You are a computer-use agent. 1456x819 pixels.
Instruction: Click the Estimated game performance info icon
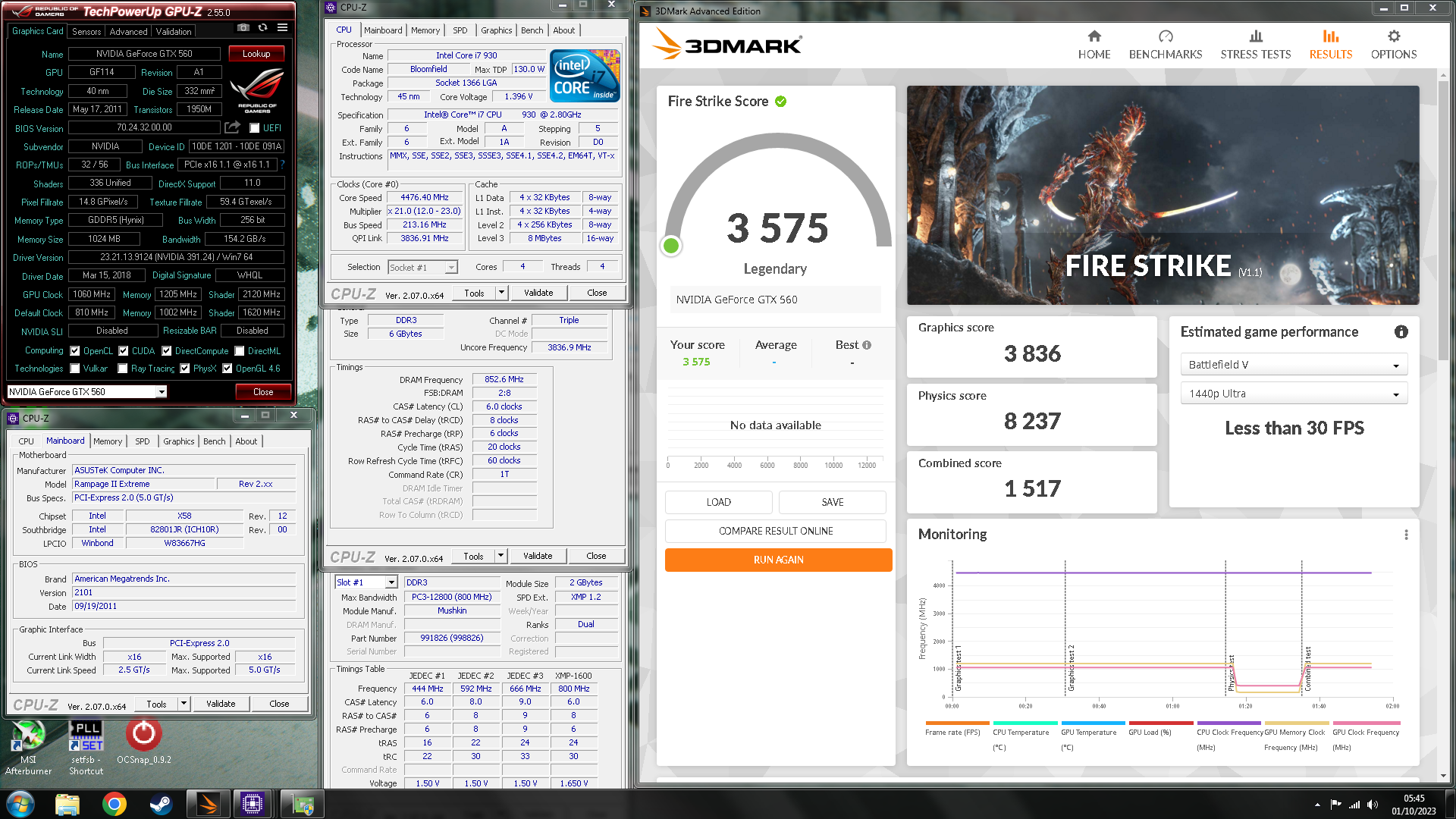click(x=1401, y=332)
